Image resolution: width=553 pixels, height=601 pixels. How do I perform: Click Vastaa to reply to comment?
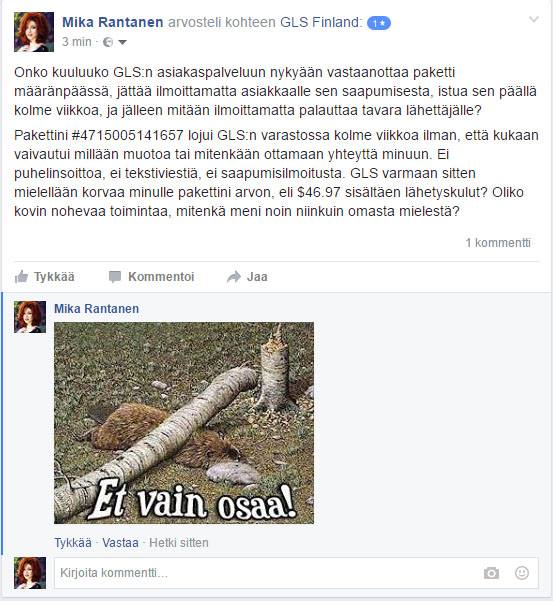pos(120,543)
